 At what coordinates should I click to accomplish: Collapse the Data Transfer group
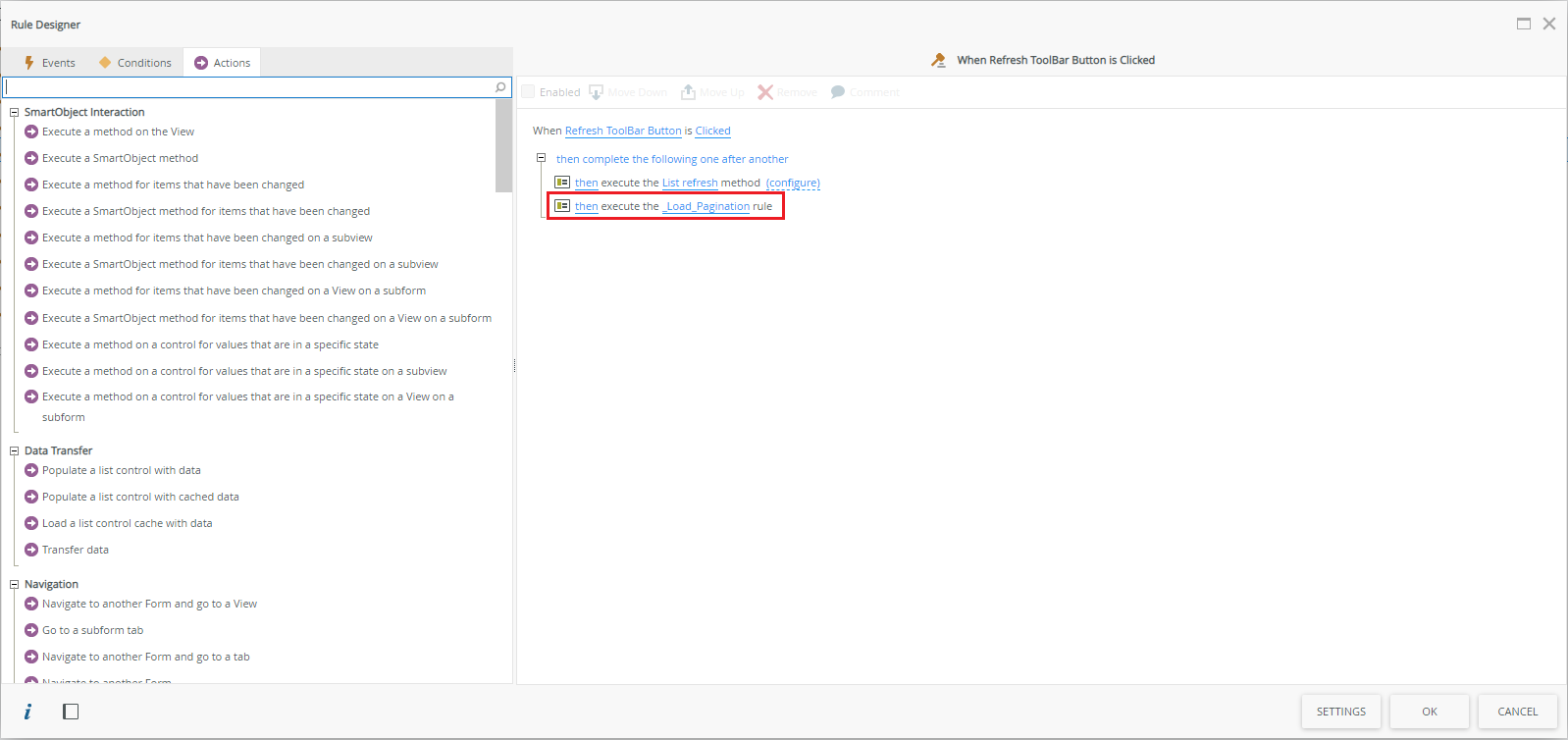[x=15, y=451]
